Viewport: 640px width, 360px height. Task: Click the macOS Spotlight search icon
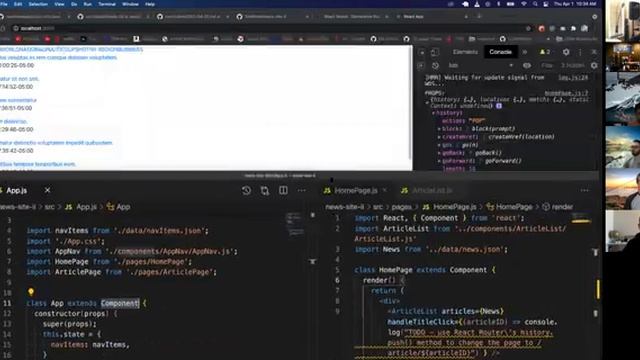535,4
